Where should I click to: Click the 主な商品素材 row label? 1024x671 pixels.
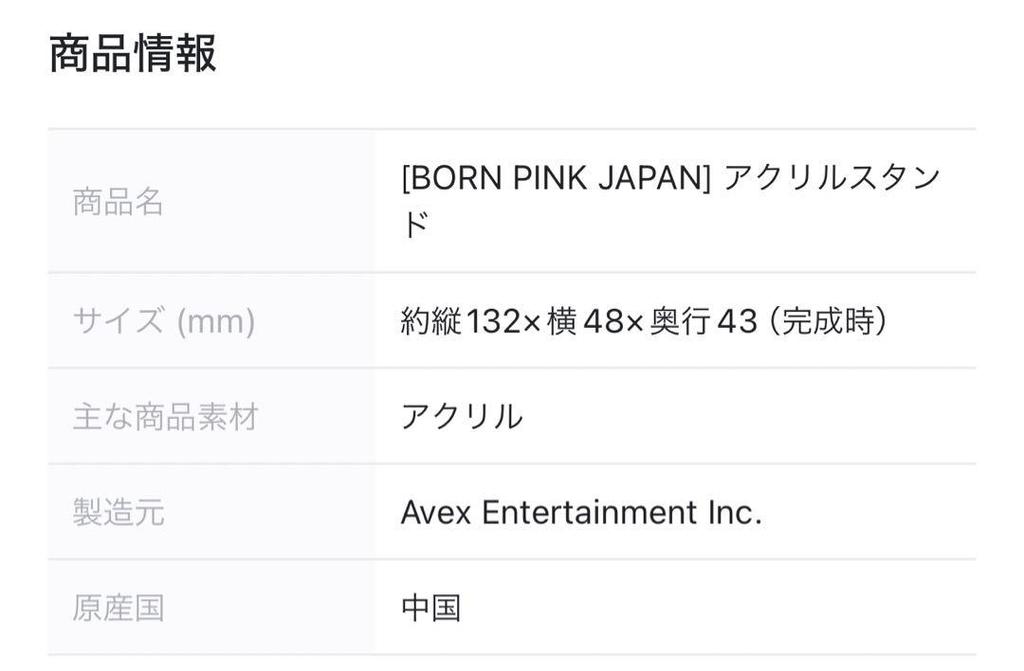click(x=165, y=416)
